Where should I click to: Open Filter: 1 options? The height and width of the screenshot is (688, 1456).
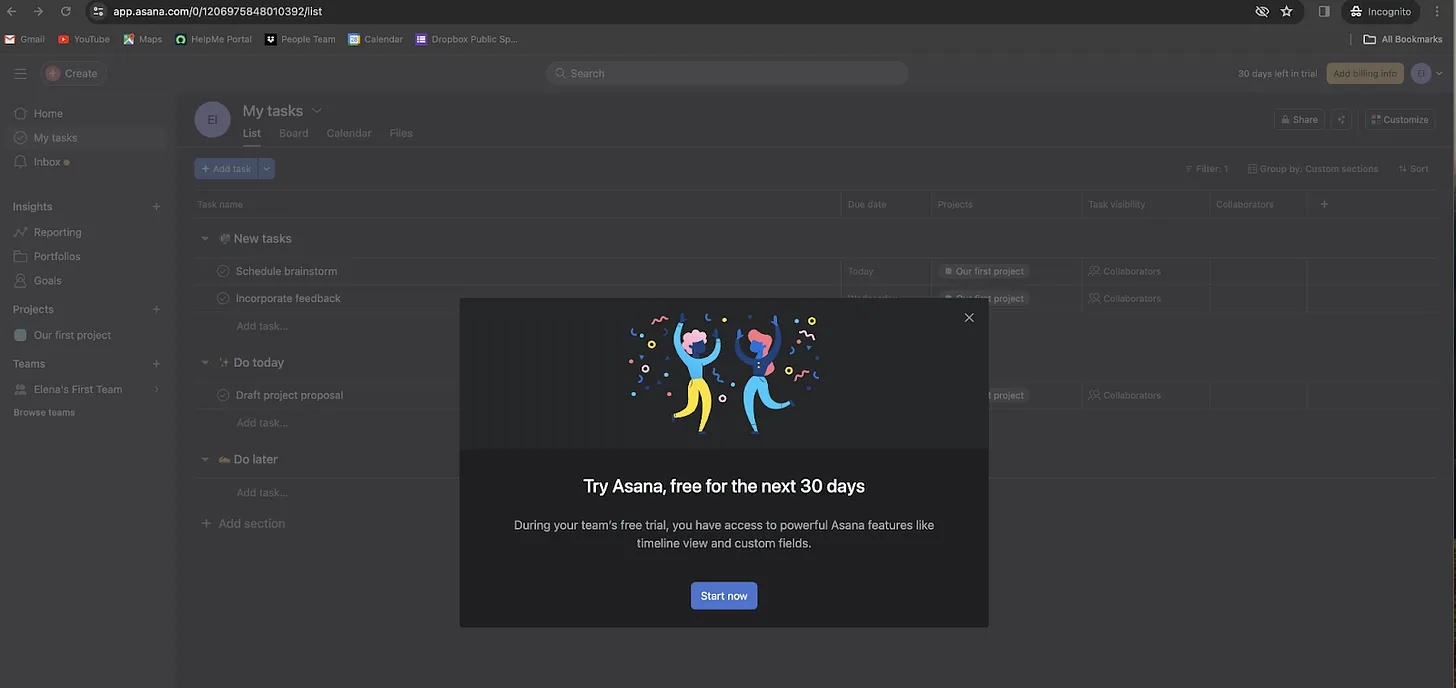click(1206, 169)
